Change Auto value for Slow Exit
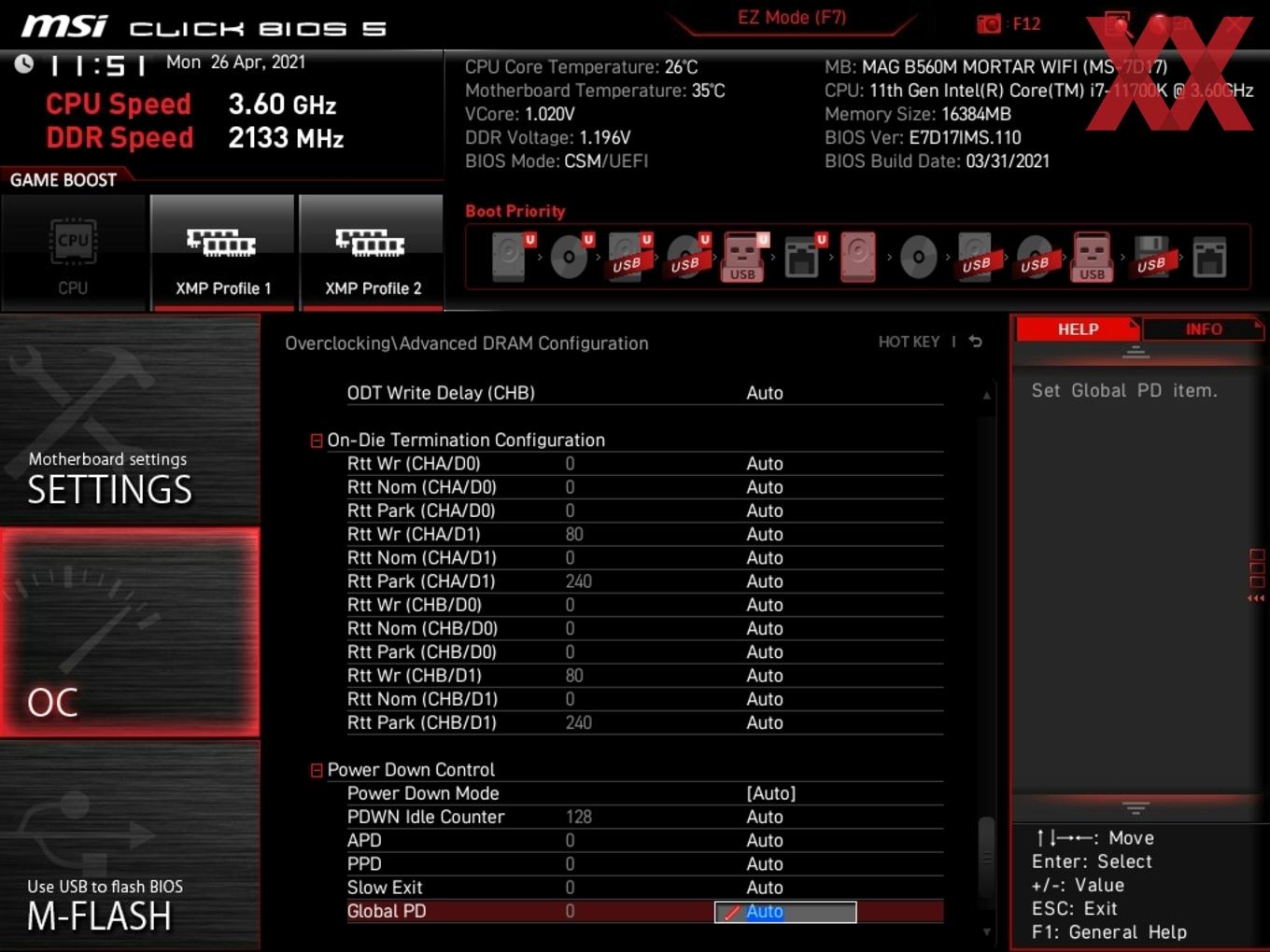The image size is (1270, 952). click(765, 888)
